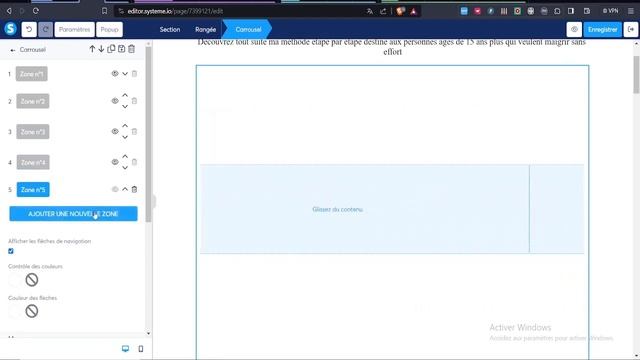Click the page vertical scrollbar
Screen dimensions: 640x360
[x=636, y=75]
